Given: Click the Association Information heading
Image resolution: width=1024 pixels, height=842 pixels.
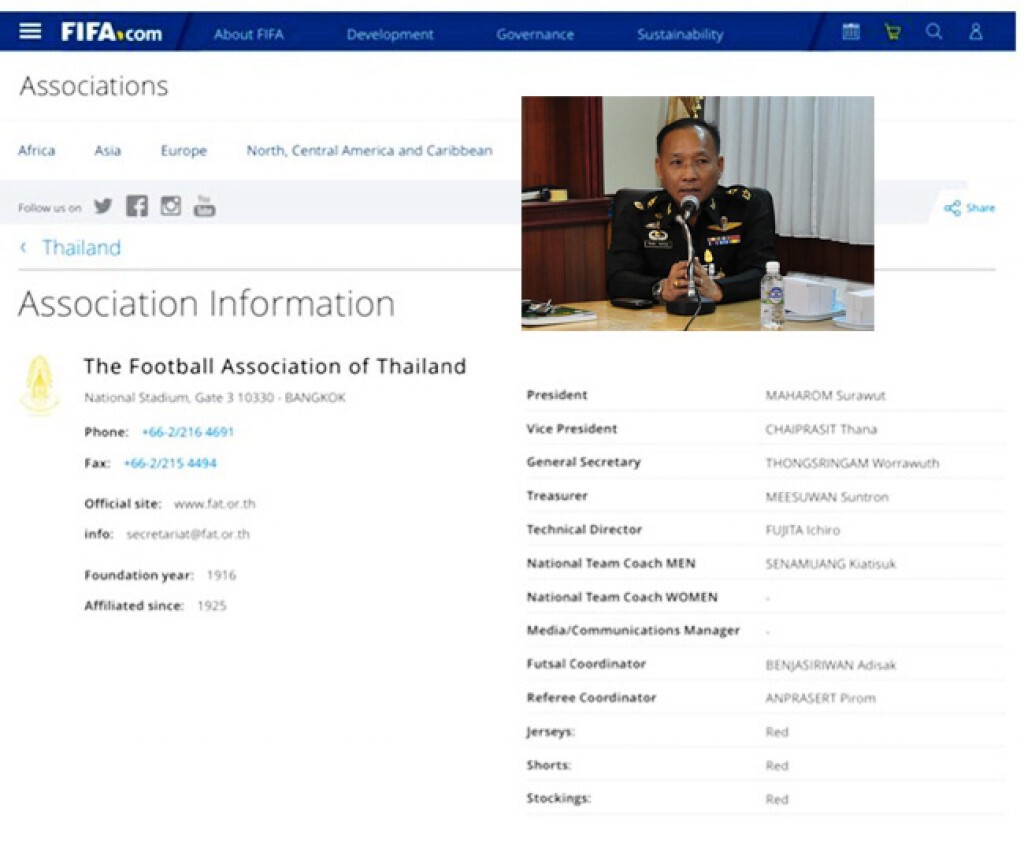Looking at the screenshot, I should [x=206, y=304].
